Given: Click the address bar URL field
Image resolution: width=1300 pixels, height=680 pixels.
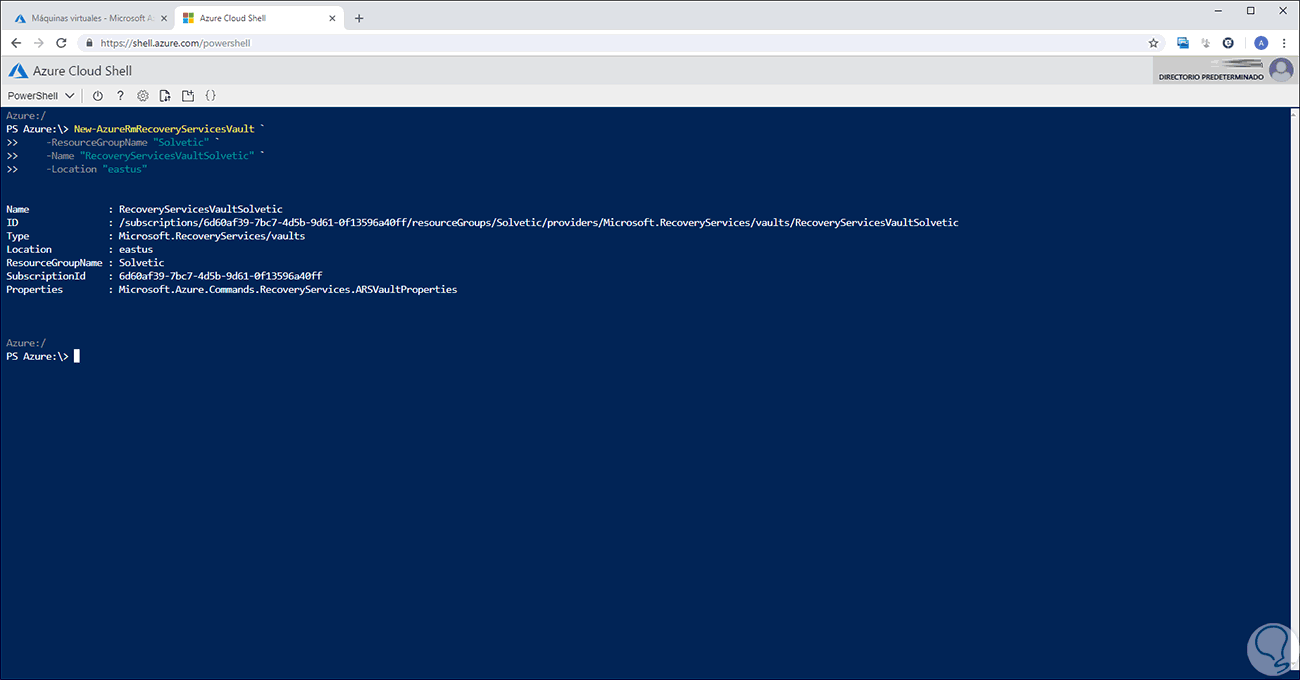Looking at the screenshot, I should (620, 43).
